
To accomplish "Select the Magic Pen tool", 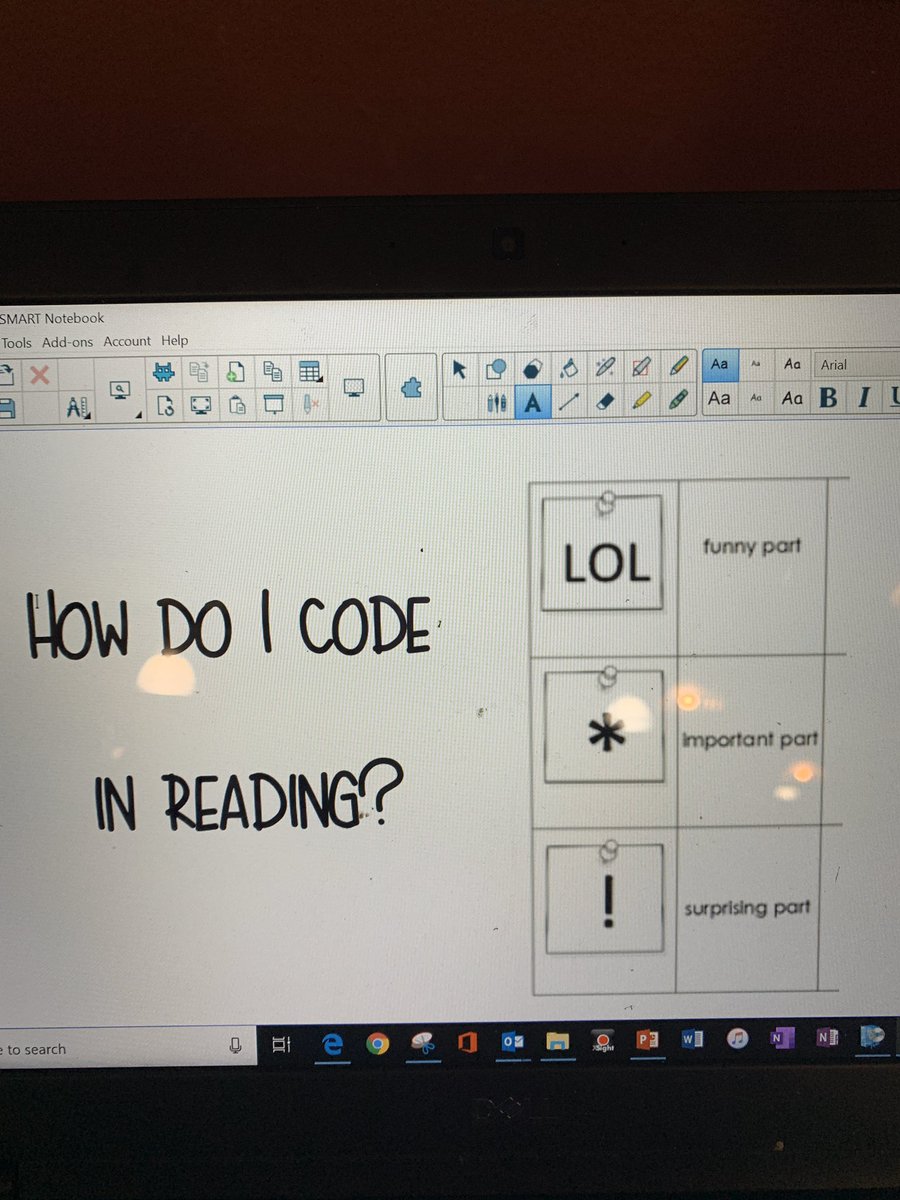I will (x=605, y=367).
